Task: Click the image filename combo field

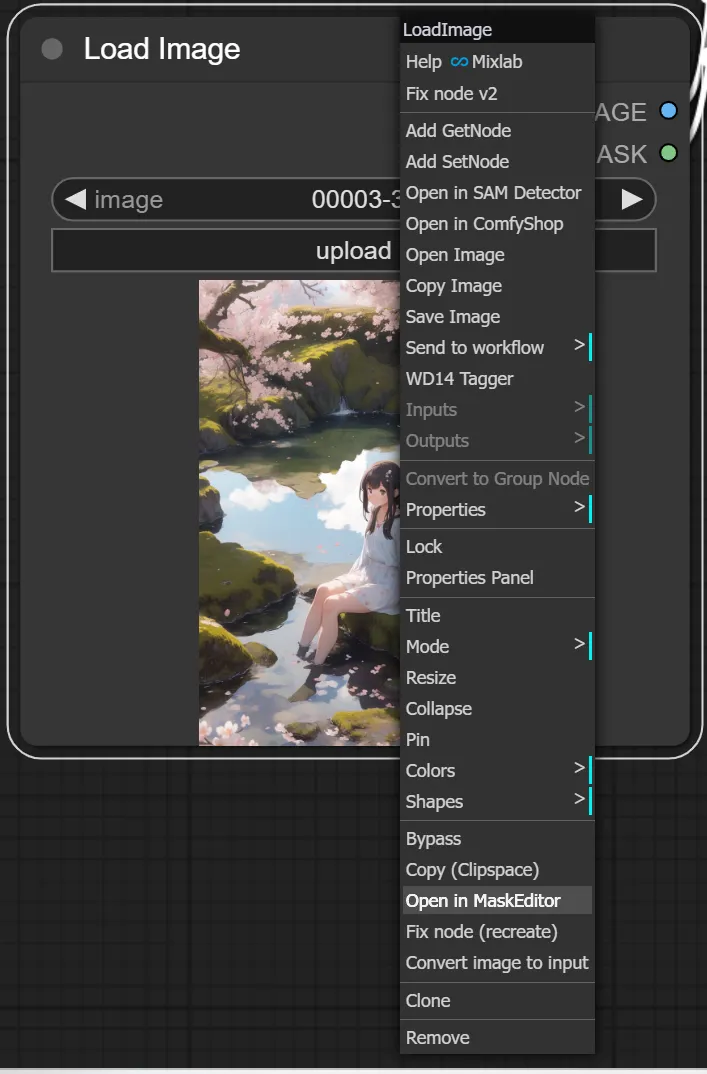Action: [x=354, y=199]
